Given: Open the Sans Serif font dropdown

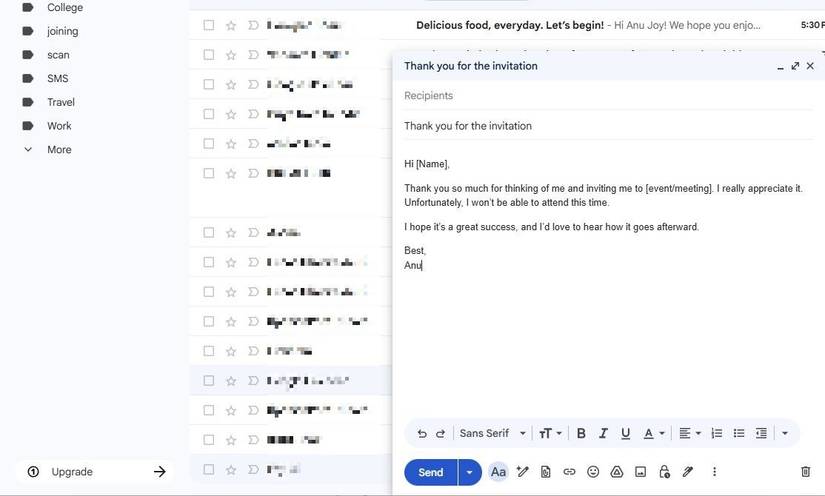Looking at the screenshot, I should point(492,433).
